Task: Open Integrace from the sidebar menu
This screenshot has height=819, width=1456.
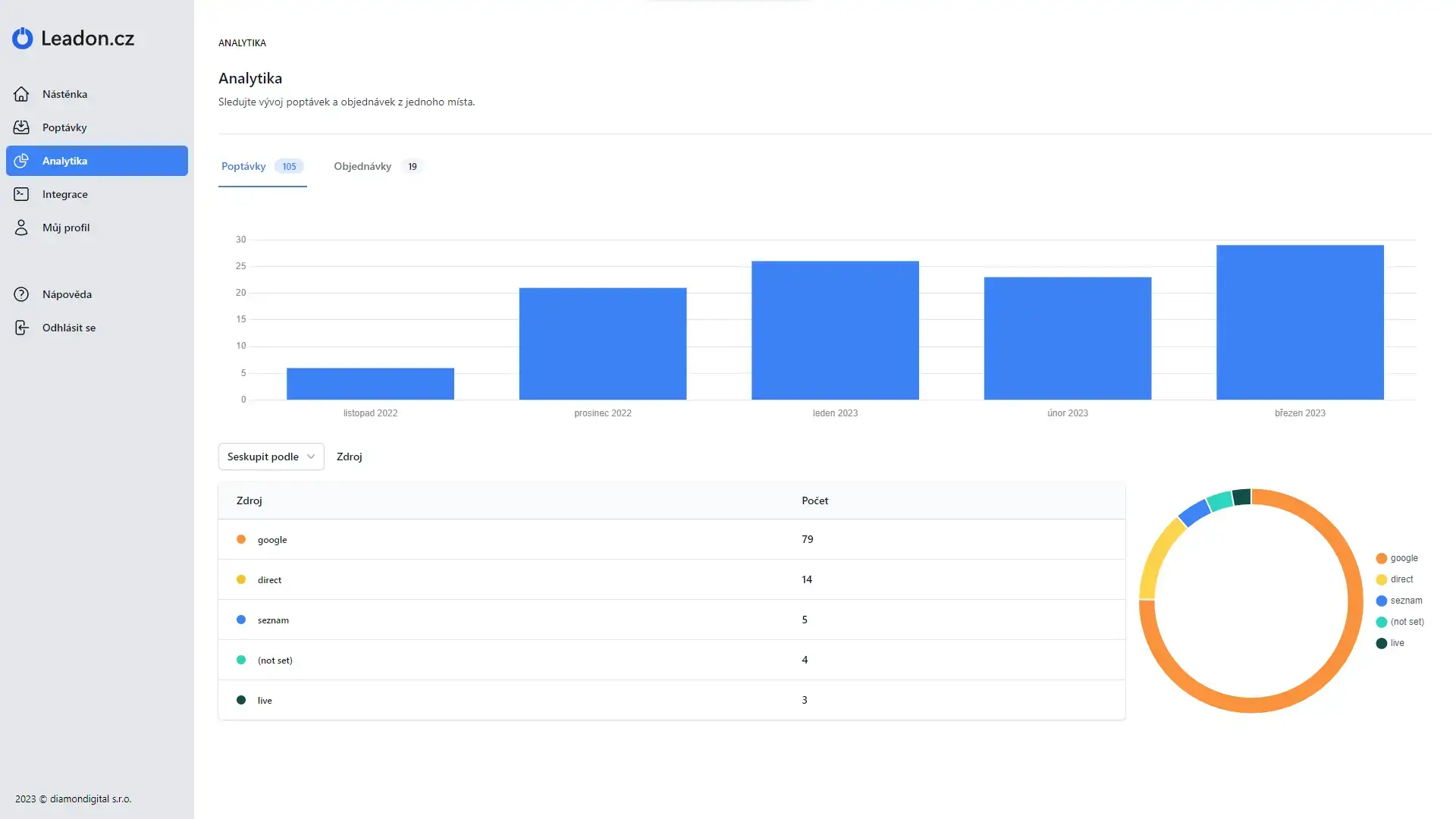Action: [65, 194]
